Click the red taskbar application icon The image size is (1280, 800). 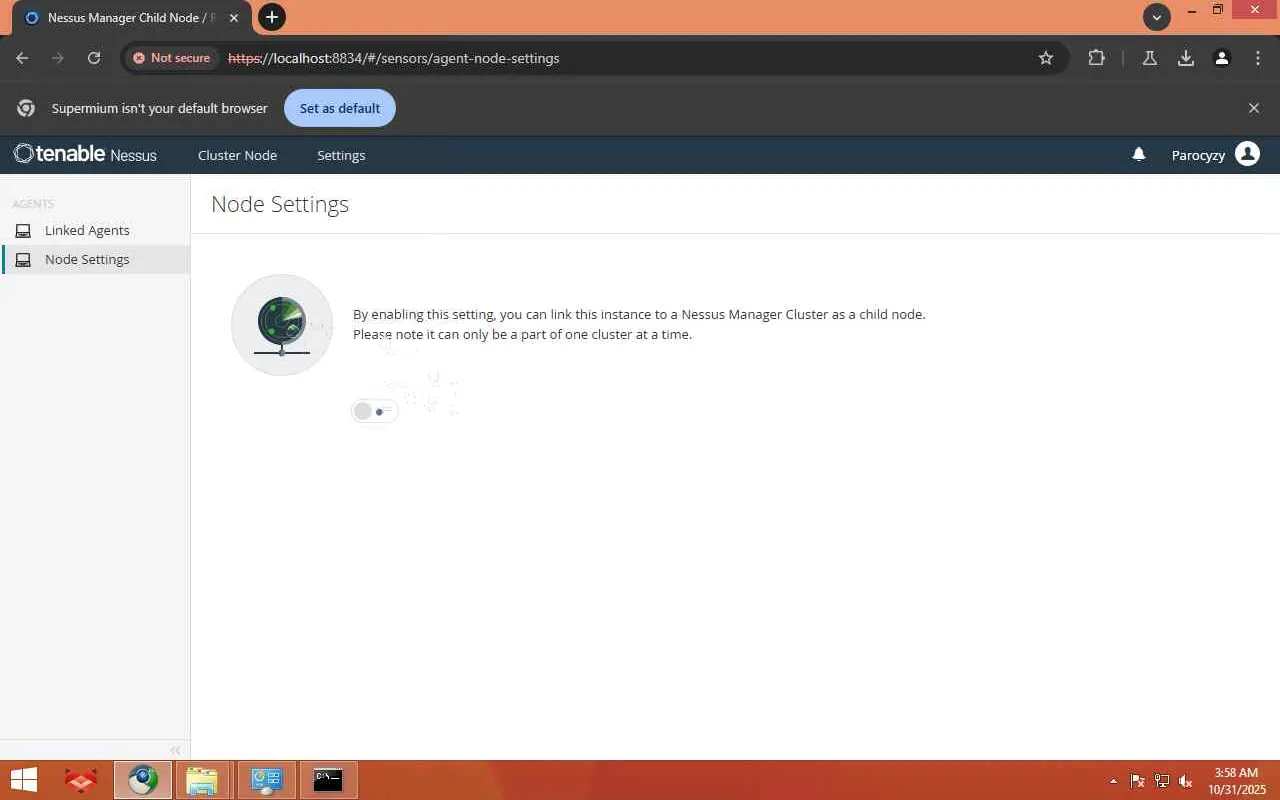[x=80, y=780]
